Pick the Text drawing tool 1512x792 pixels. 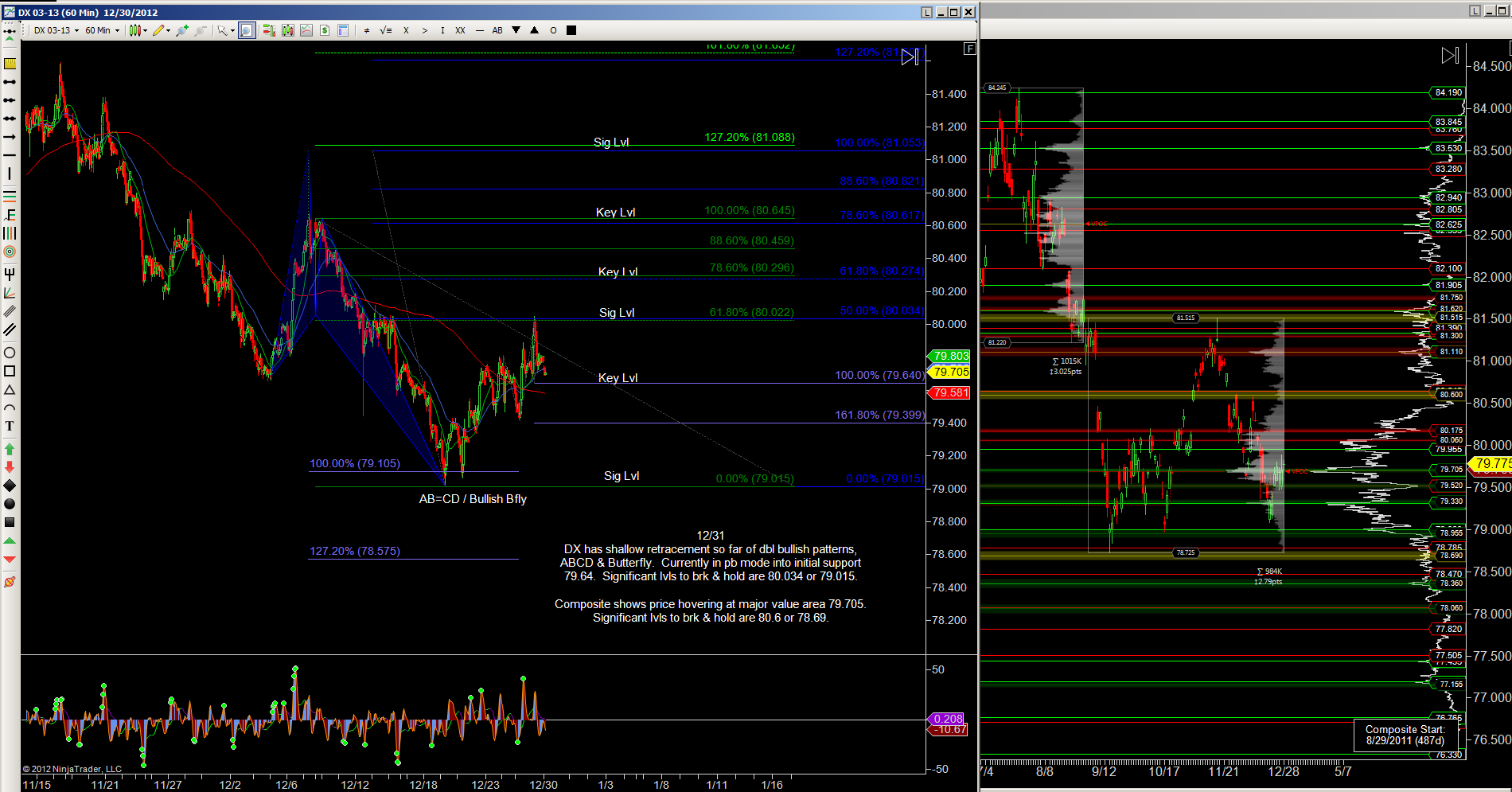tap(10, 426)
